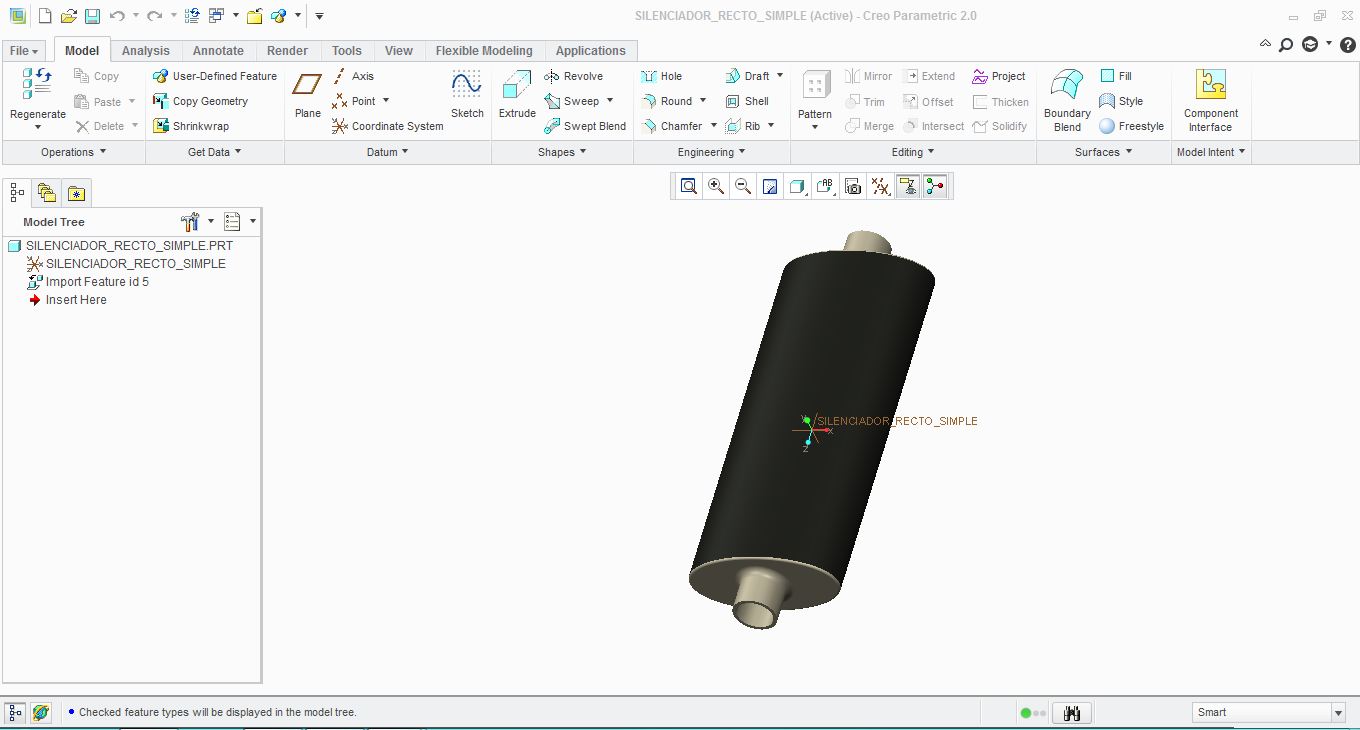The width and height of the screenshot is (1360, 730).
Task: Toggle datum display filters
Action: [880, 186]
